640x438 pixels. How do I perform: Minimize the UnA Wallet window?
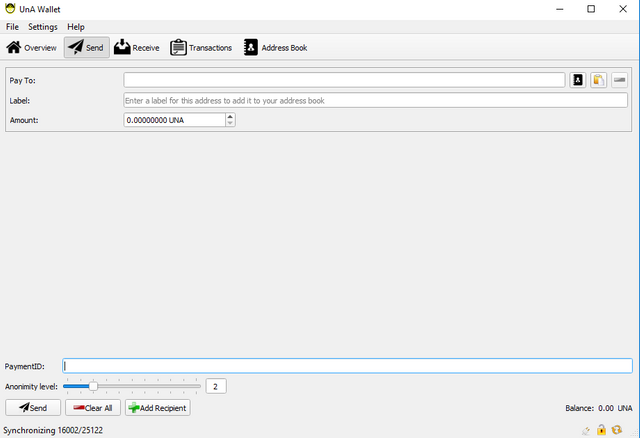point(560,9)
